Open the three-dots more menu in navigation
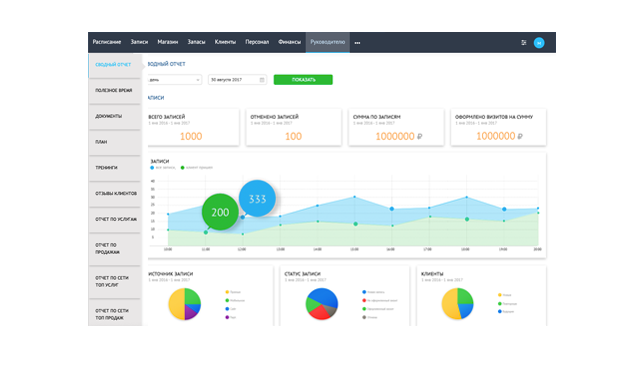The image size is (640, 367). 357,42
